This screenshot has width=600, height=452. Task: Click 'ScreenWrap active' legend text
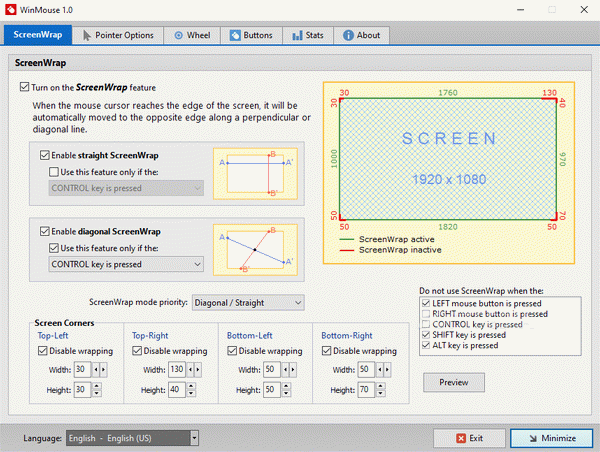coord(397,239)
